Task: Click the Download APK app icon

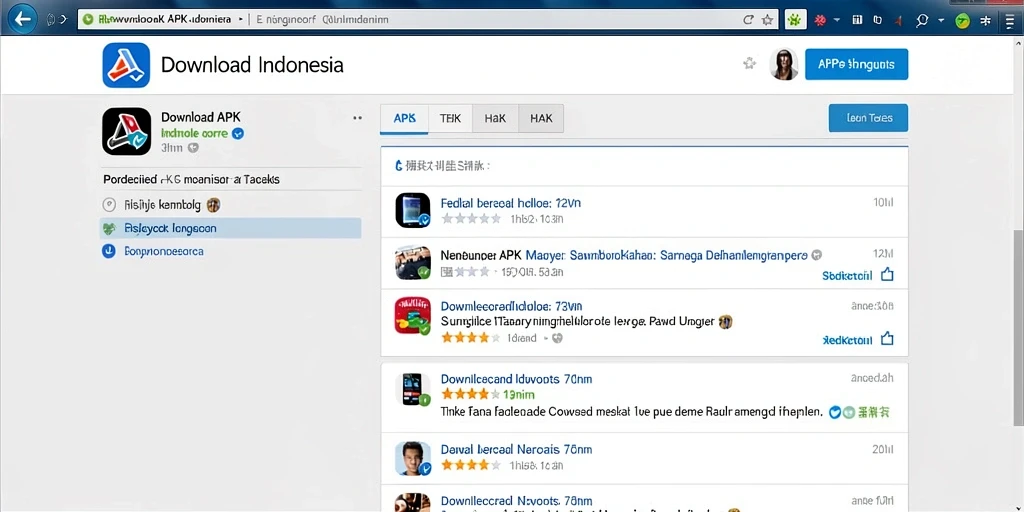Action: click(x=126, y=131)
